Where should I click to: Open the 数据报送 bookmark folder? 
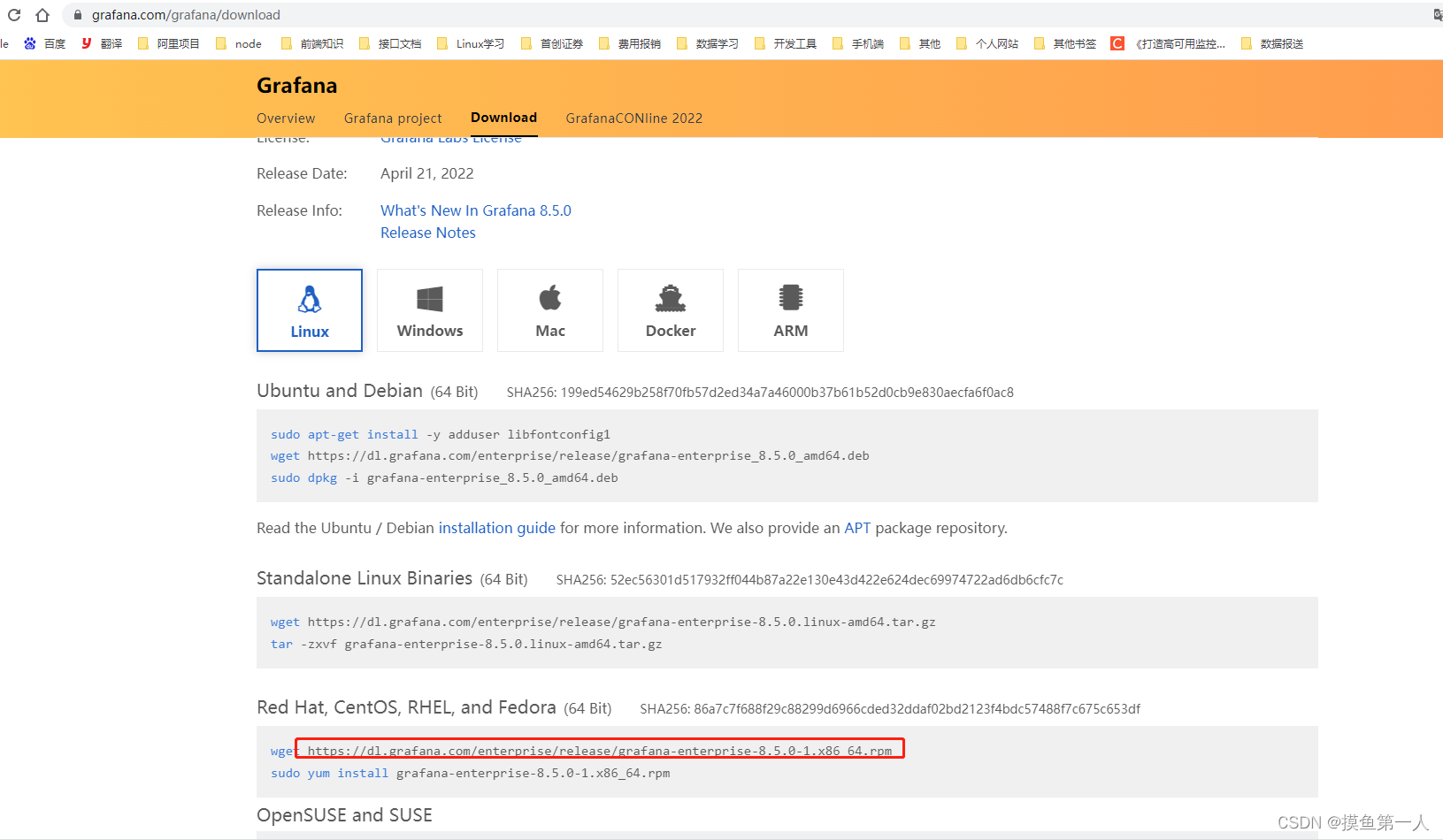[1272, 43]
